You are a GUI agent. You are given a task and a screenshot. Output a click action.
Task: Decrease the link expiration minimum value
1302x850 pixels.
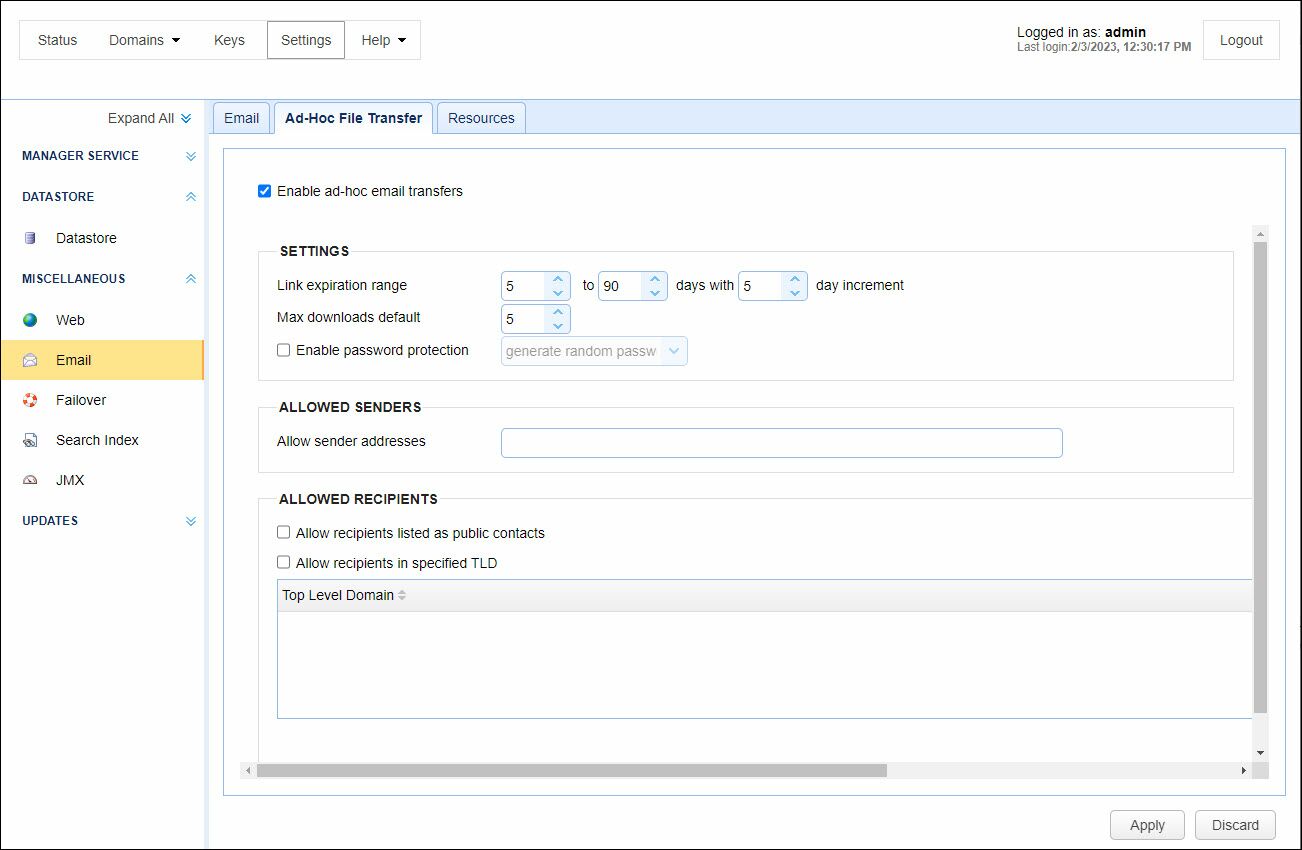[558, 293]
